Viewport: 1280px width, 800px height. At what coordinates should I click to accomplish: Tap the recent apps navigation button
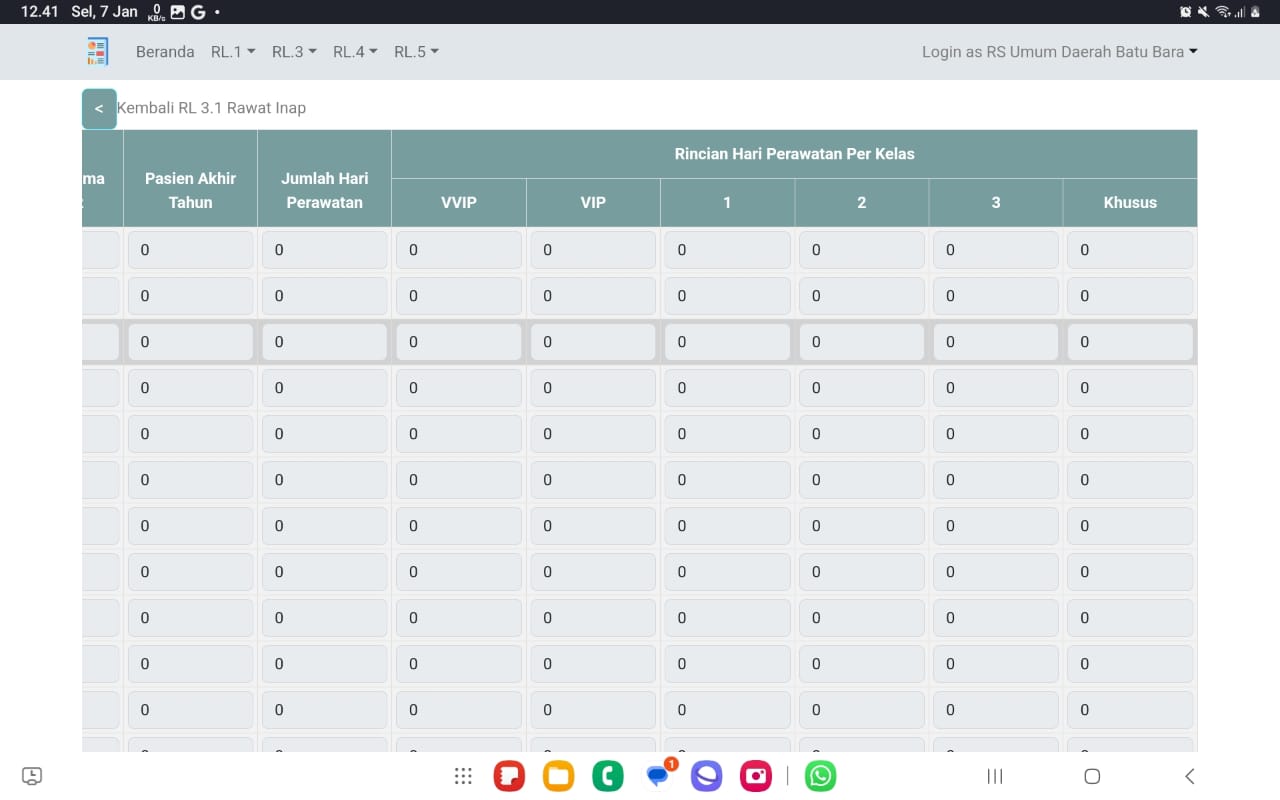995,776
